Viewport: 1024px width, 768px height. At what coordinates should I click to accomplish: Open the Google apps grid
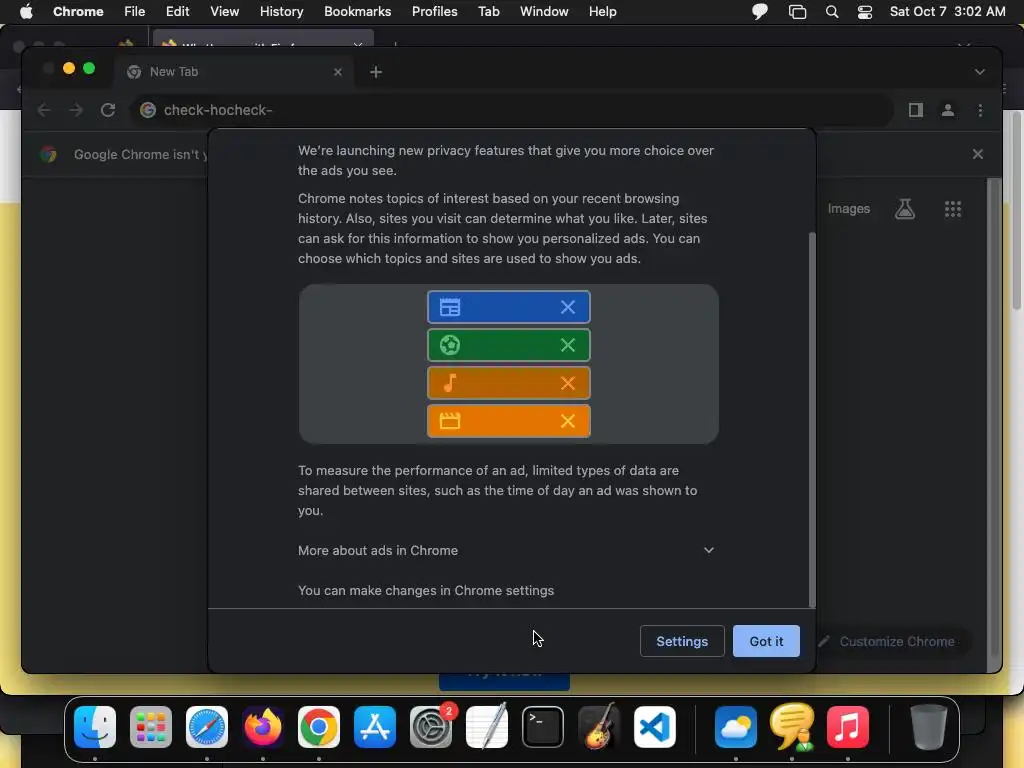click(953, 209)
